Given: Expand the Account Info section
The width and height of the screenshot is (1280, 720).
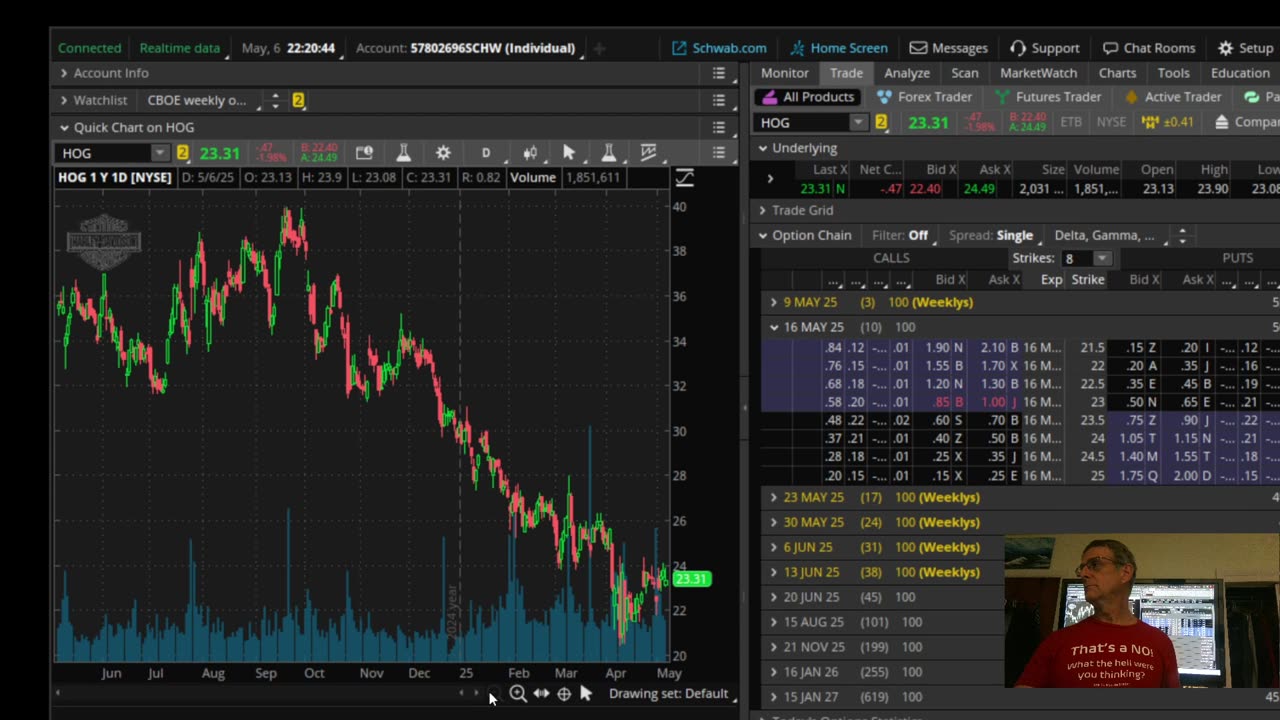Looking at the screenshot, I should 64,73.
